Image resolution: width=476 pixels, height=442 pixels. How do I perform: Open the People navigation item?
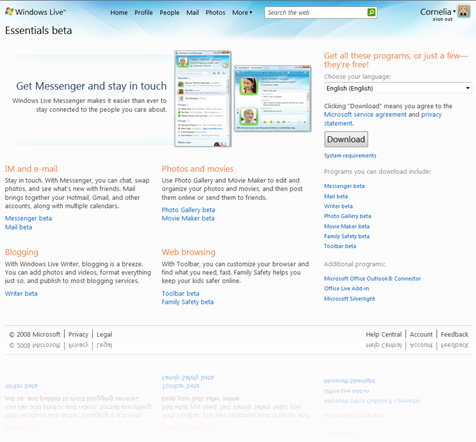[x=169, y=13]
